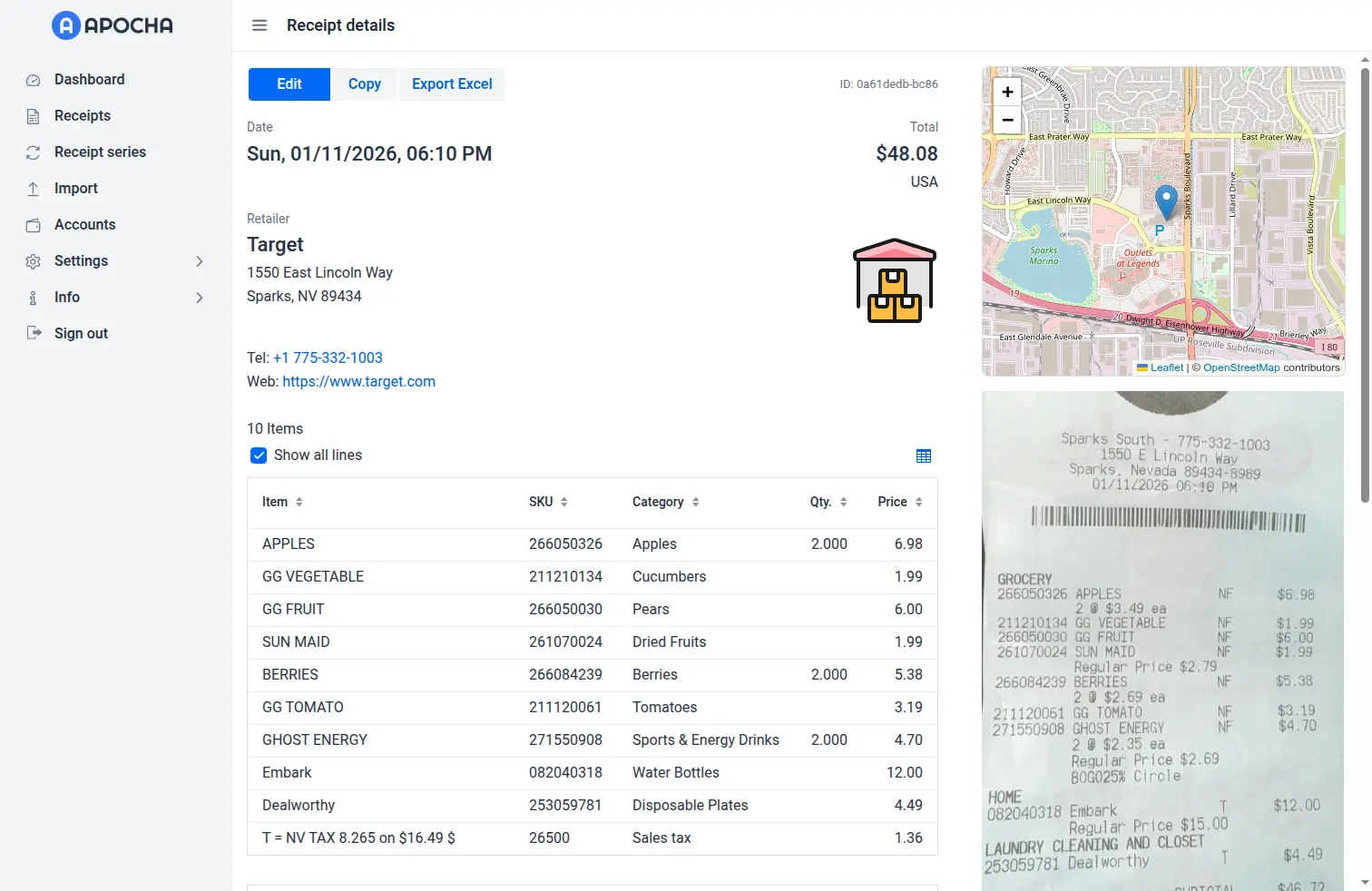Select Receipt series in the sidebar

pos(100,152)
